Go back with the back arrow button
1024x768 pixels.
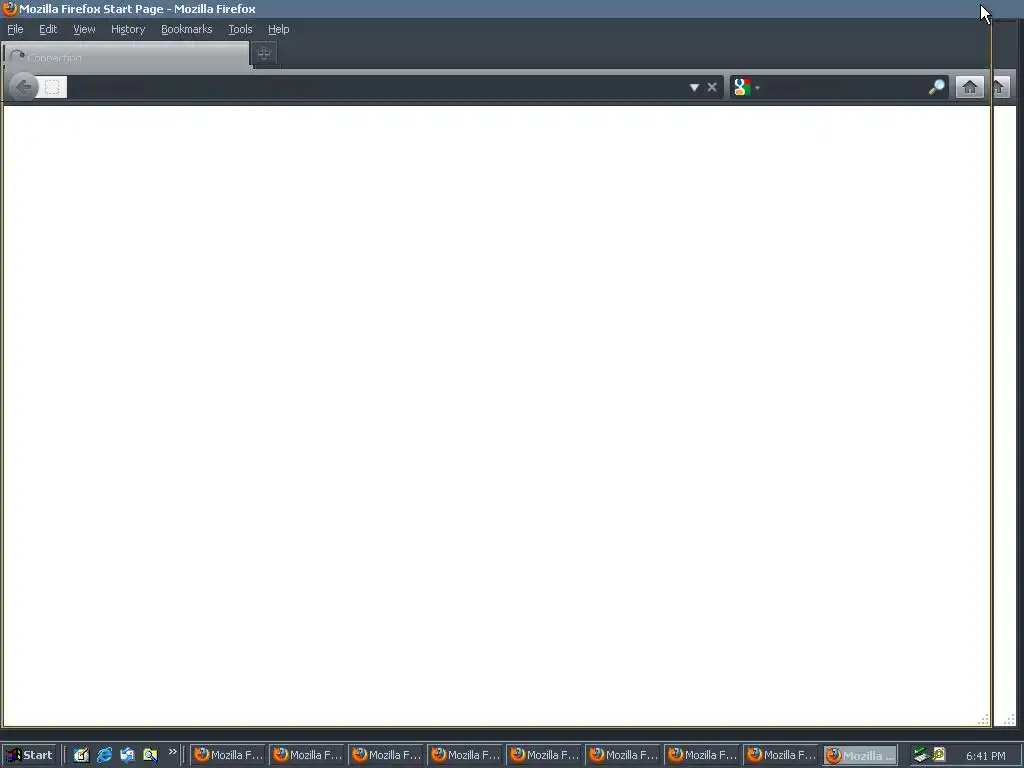(x=23, y=87)
